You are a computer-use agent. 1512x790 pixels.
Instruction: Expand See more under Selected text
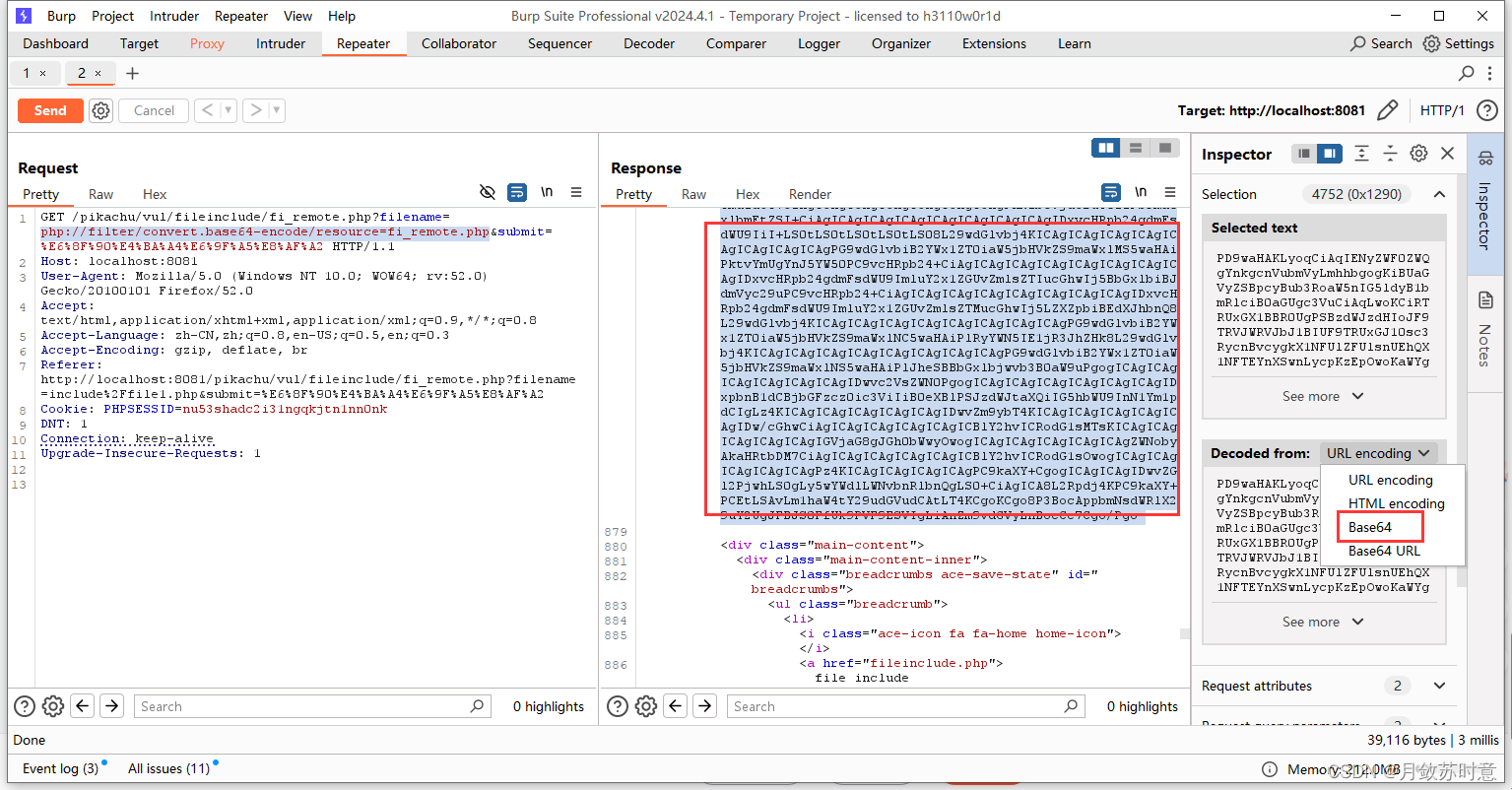[1323, 396]
